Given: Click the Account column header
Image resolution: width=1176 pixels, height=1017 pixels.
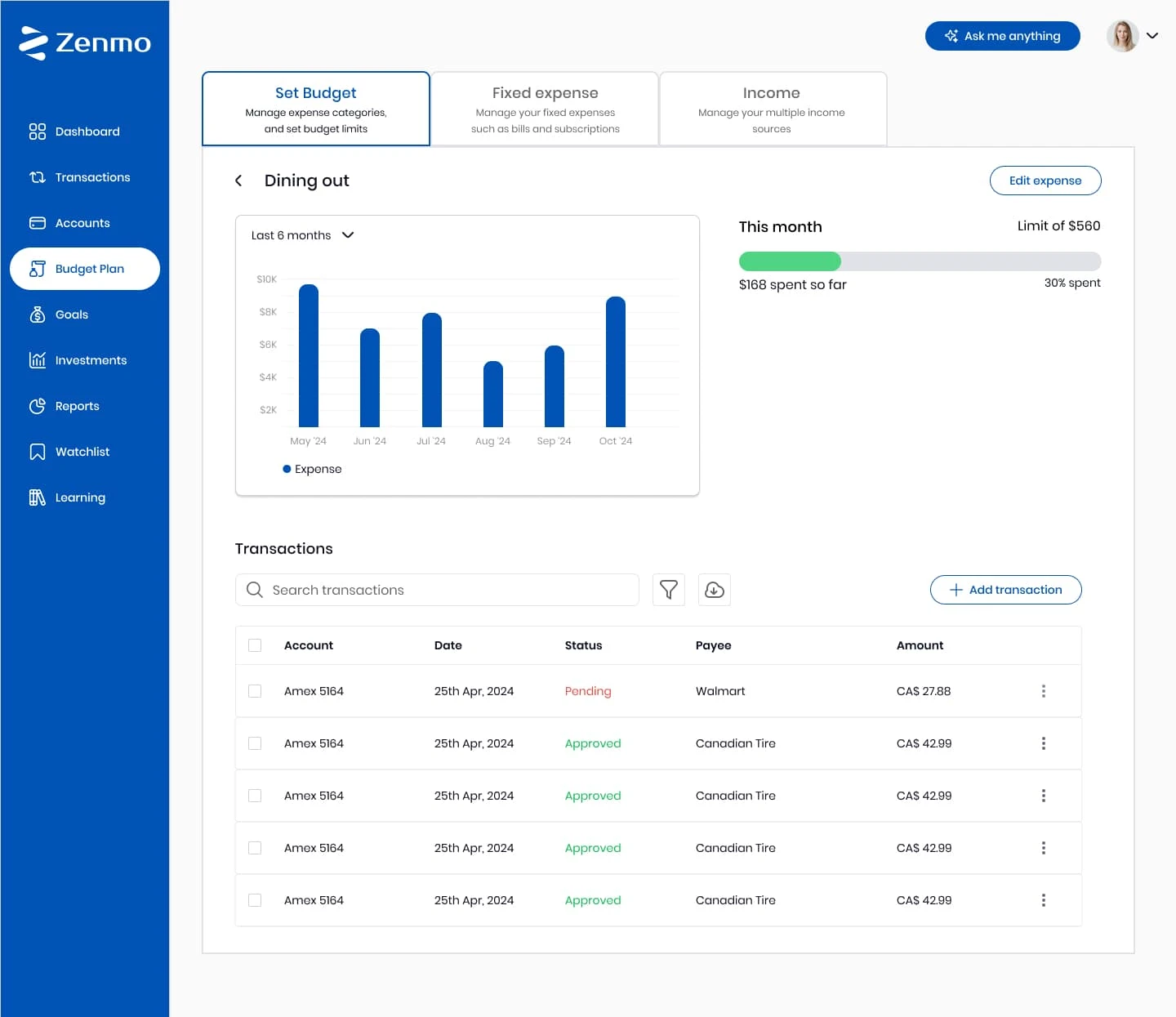Looking at the screenshot, I should [x=309, y=645].
